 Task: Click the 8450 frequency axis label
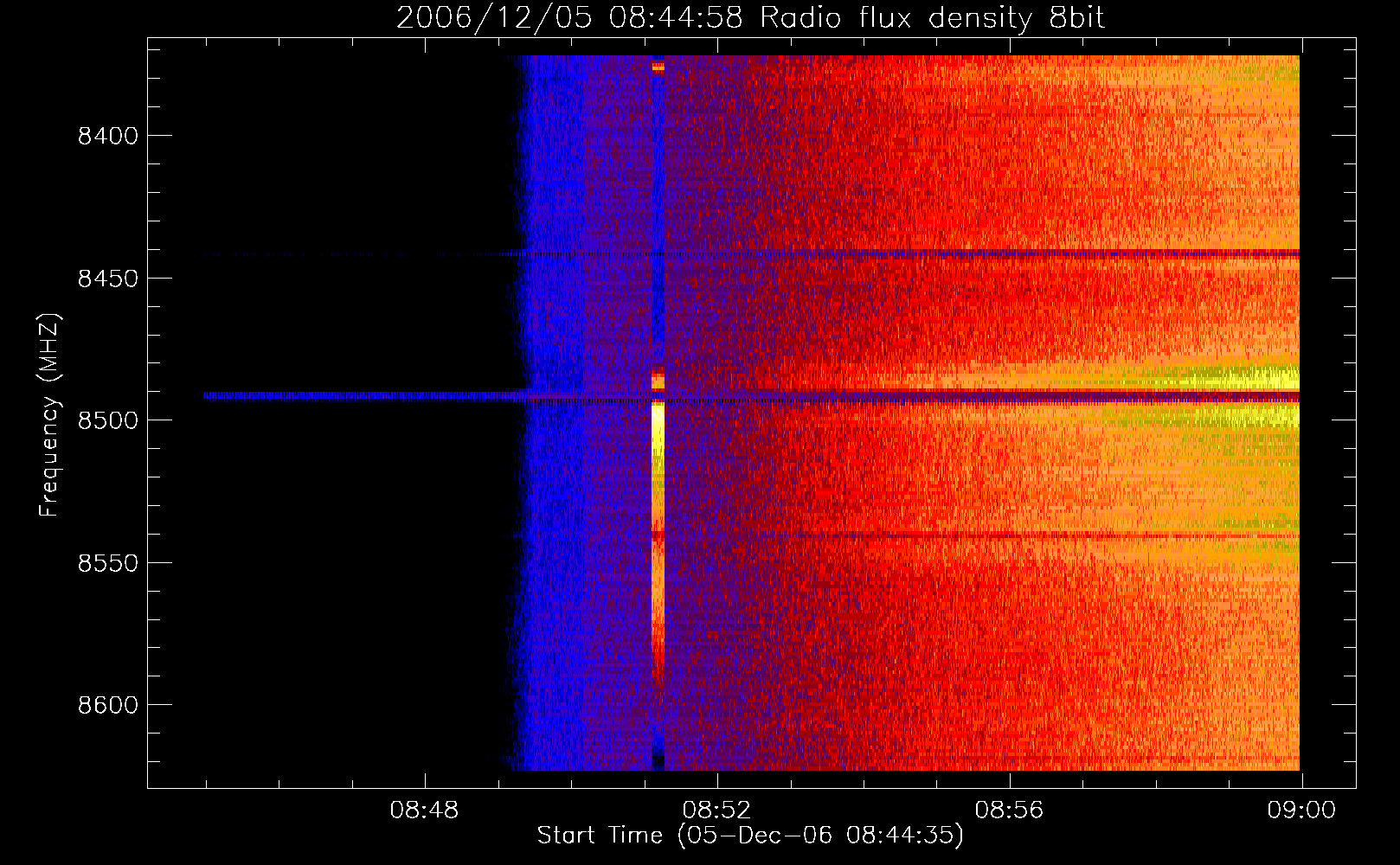[x=108, y=279]
